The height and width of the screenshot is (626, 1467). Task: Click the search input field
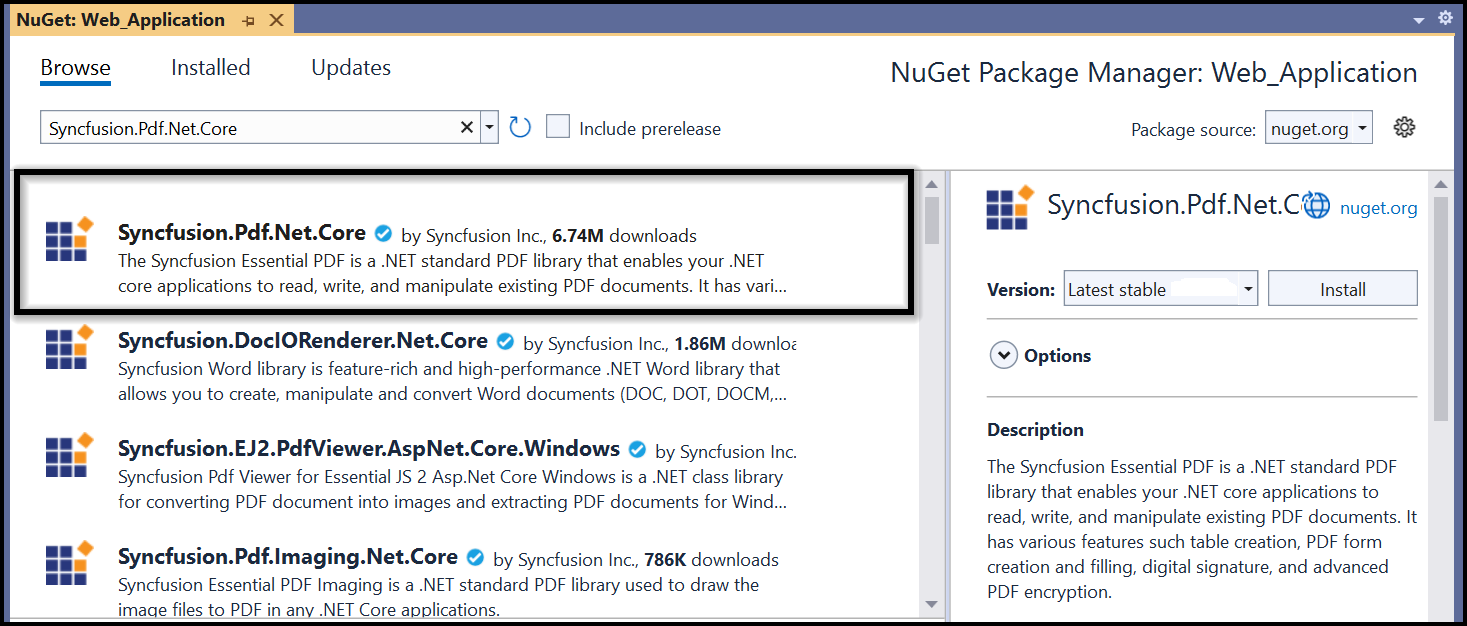pos(248,128)
